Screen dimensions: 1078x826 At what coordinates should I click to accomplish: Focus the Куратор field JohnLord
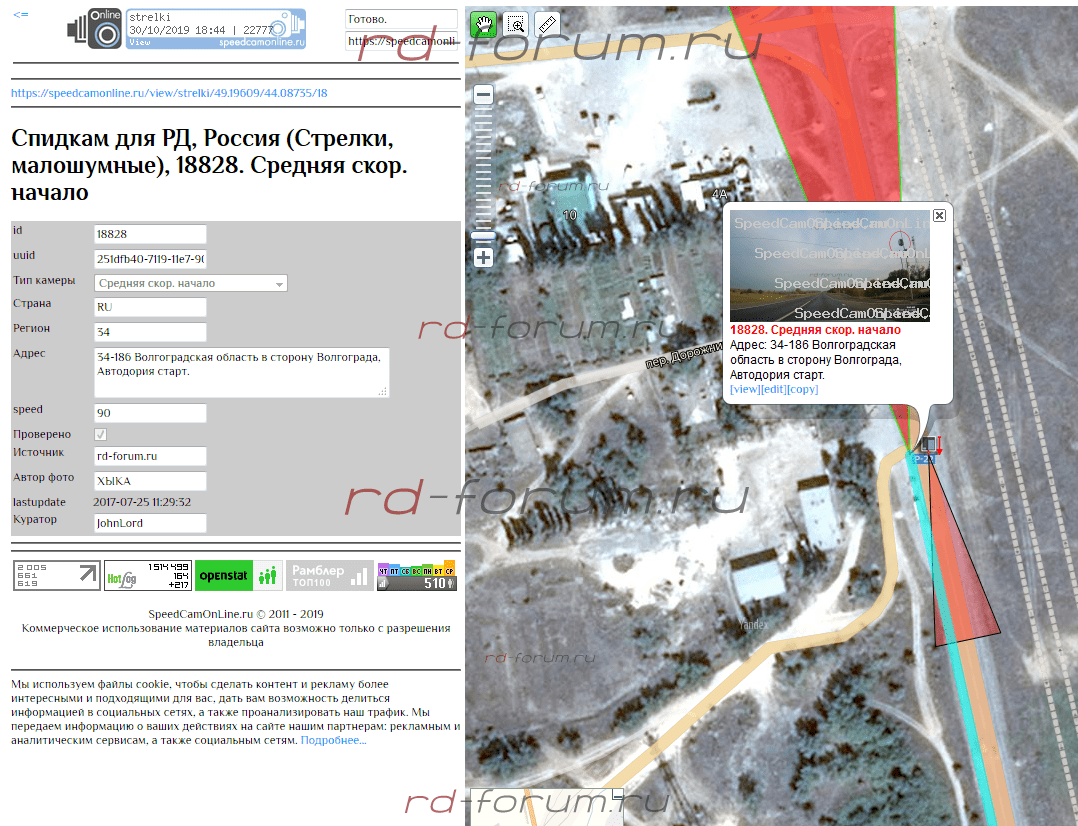click(x=150, y=523)
